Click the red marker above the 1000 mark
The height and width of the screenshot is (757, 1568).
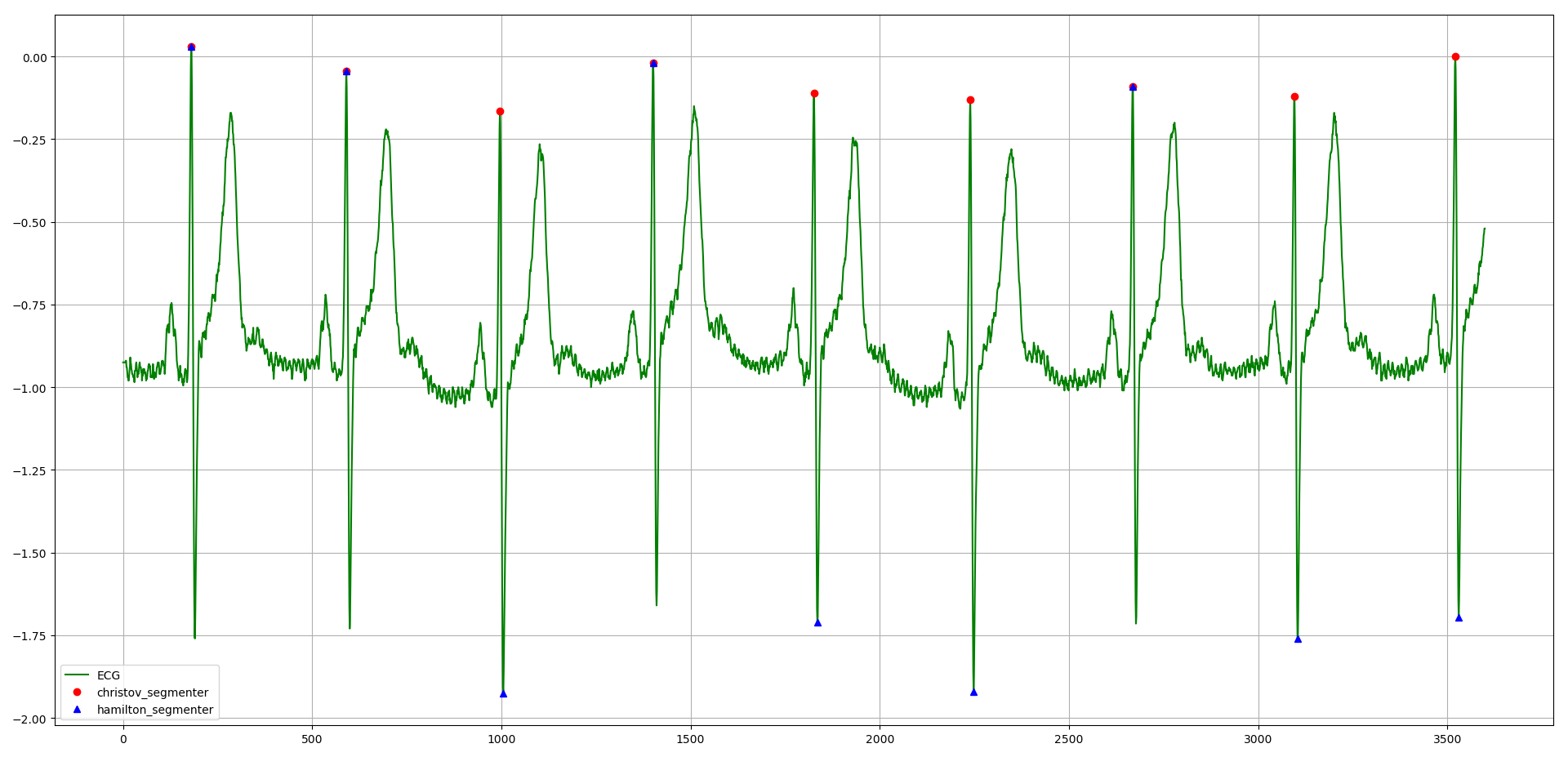click(x=501, y=110)
